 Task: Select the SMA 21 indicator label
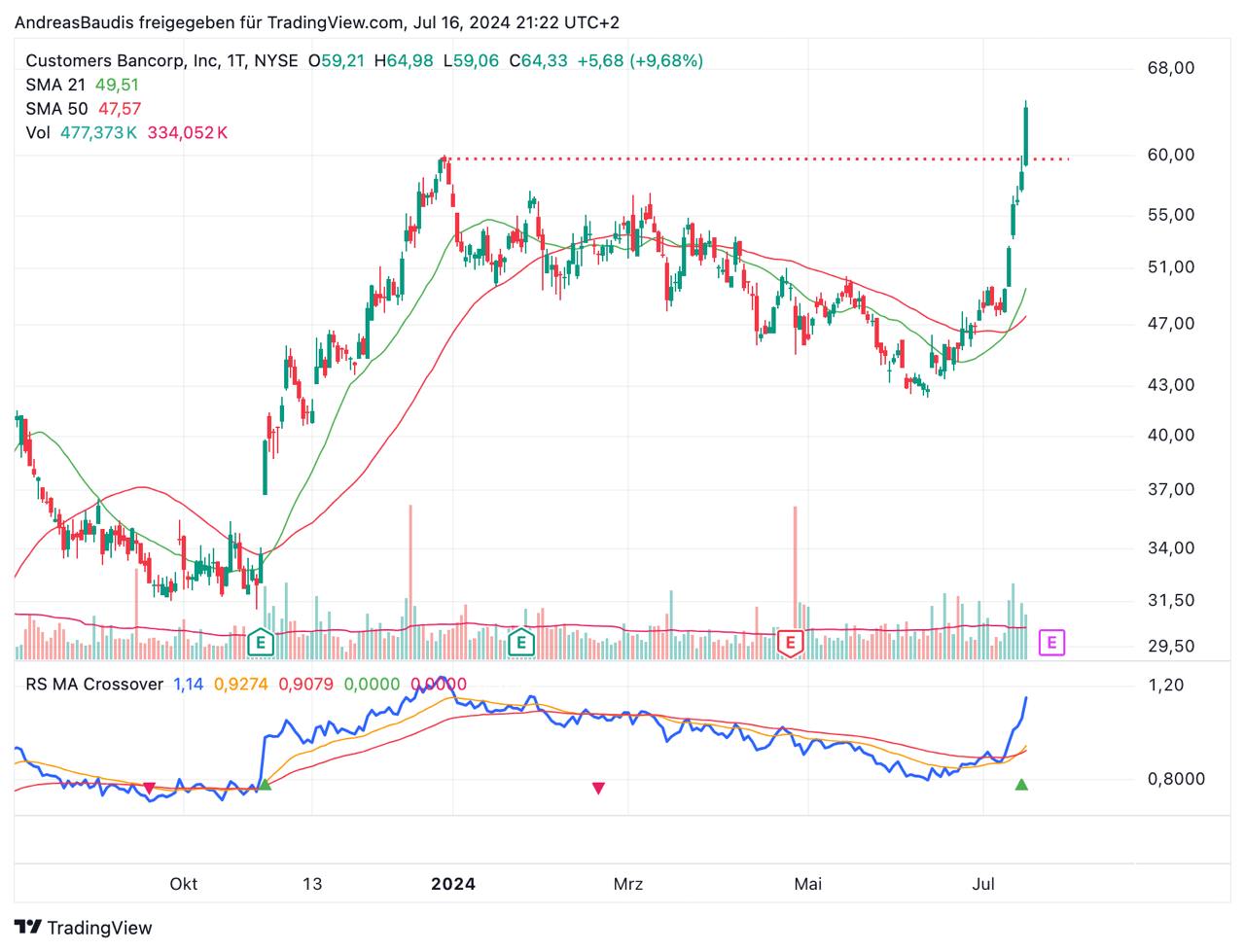[x=56, y=85]
